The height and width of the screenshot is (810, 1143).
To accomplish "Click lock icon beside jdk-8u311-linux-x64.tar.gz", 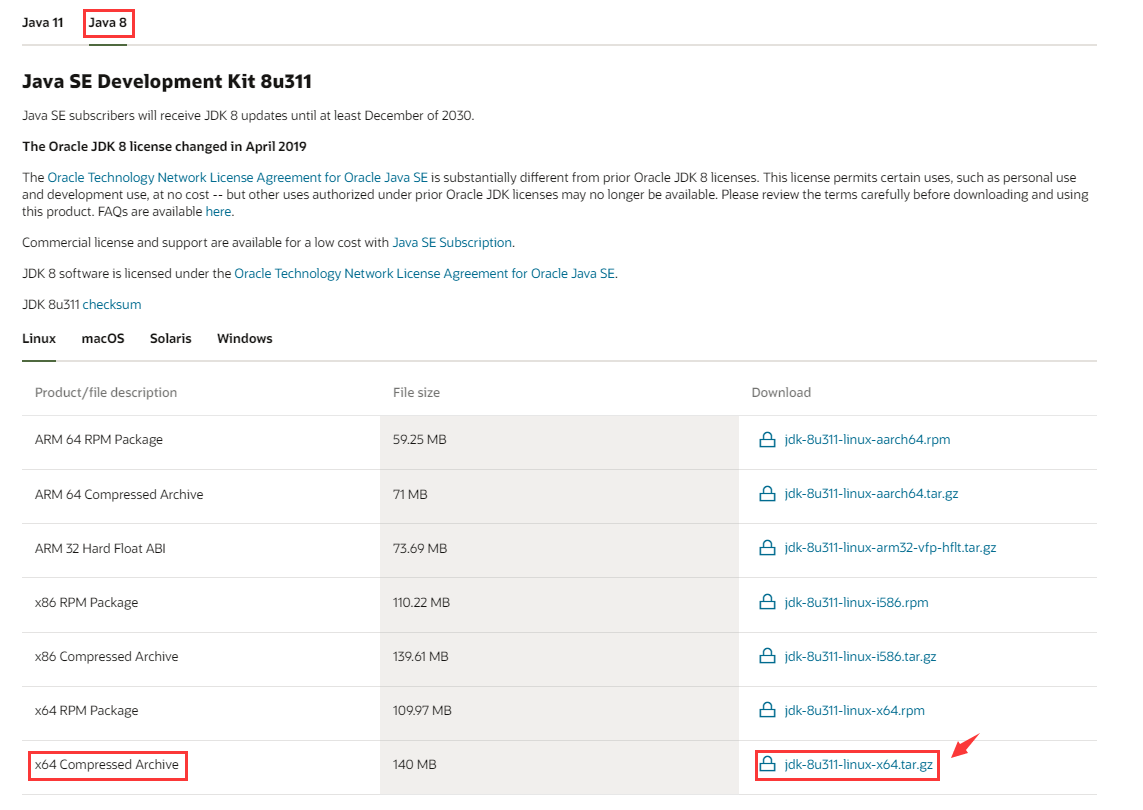I will pyautogui.click(x=767, y=764).
